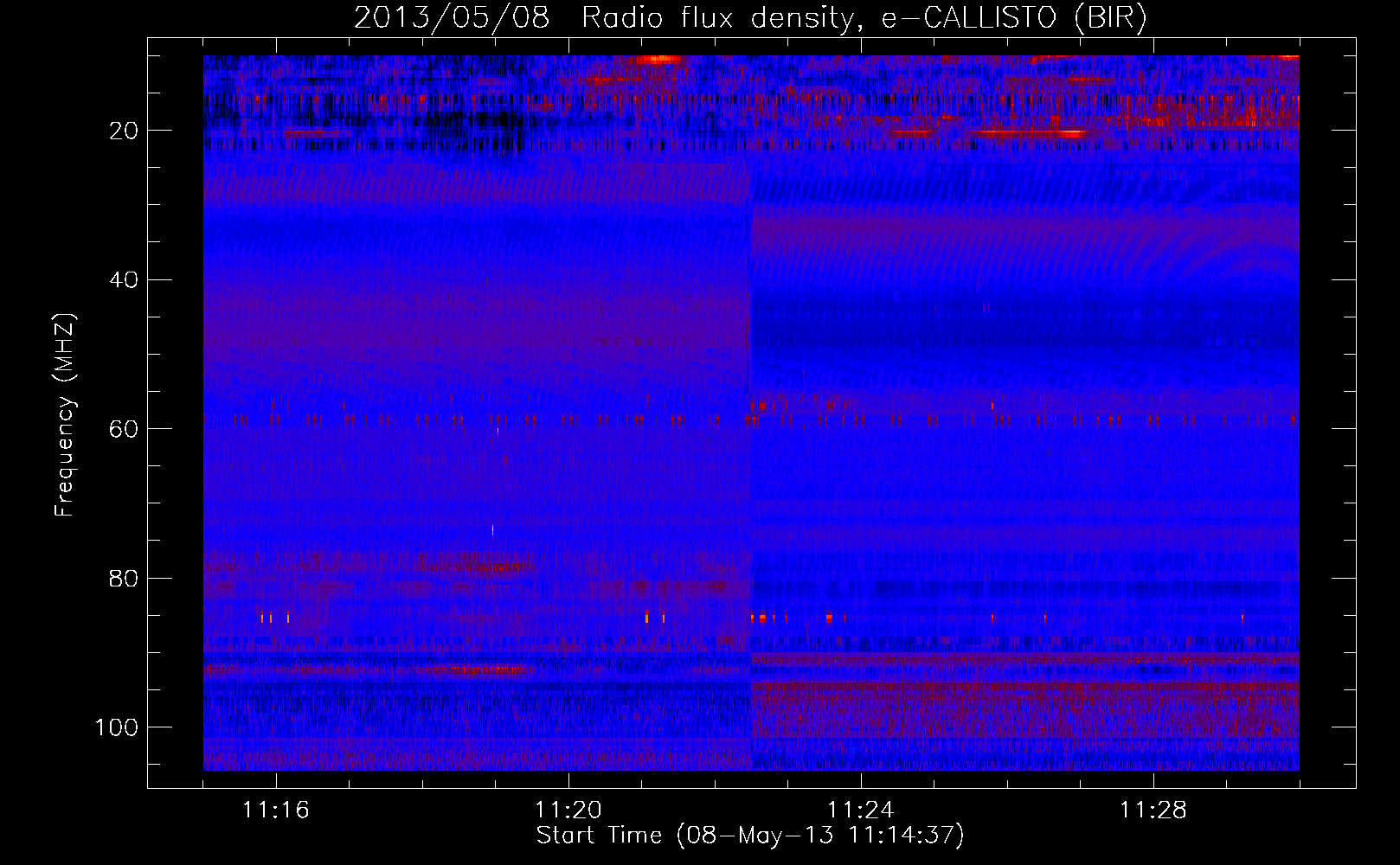Click the 100 frequency tick label

point(118,727)
